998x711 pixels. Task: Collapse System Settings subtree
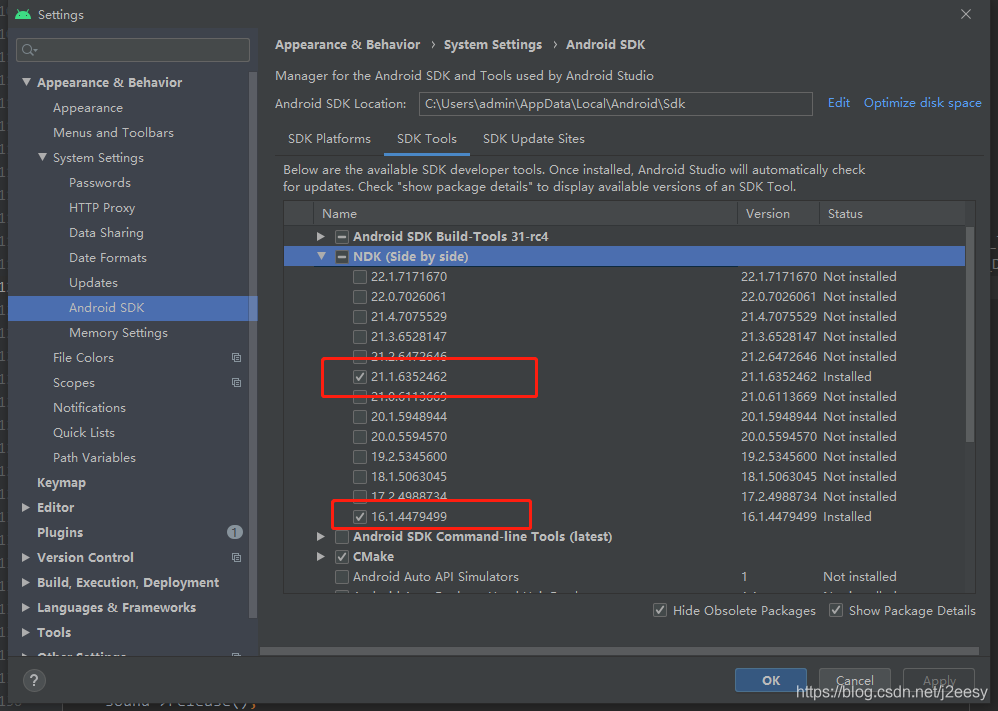[x=42, y=157]
